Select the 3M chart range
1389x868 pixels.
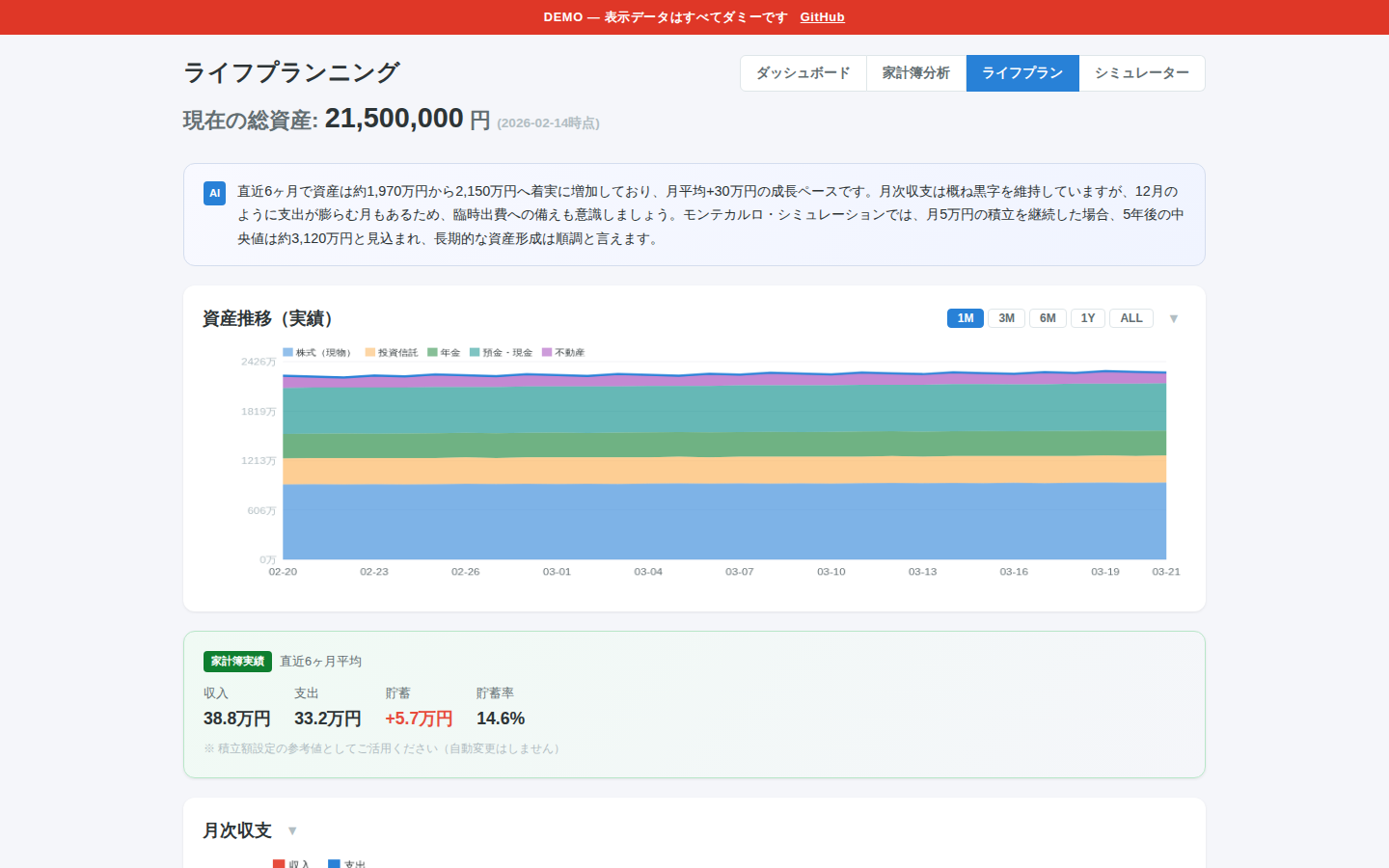click(1006, 318)
